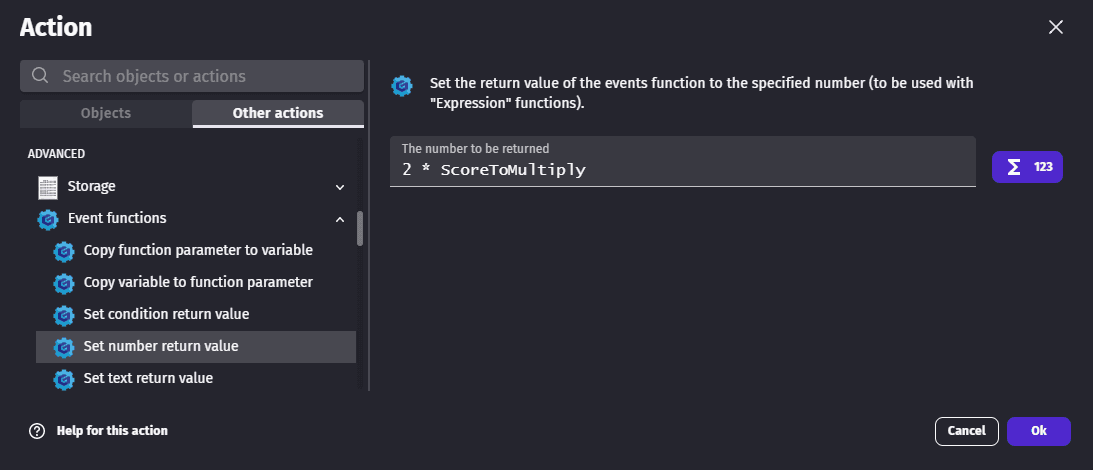Click the Storage category icon
The height and width of the screenshot is (470, 1093).
click(47, 187)
